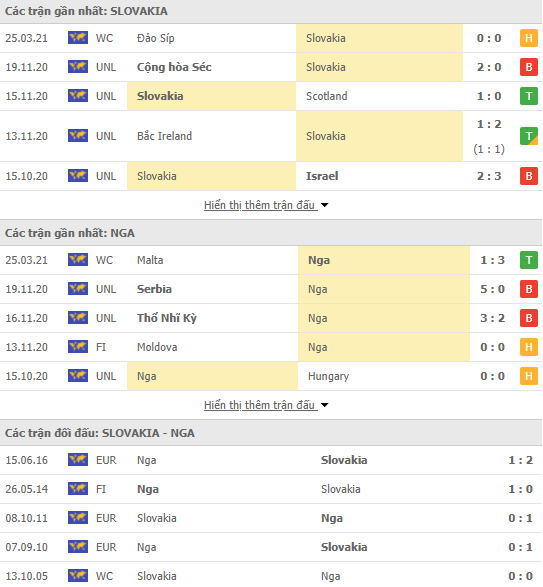This screenshot has height=587, width=543.
Task: Click the flag icon on 15.06.16 EUR row
Action: (x=78, y=460)
